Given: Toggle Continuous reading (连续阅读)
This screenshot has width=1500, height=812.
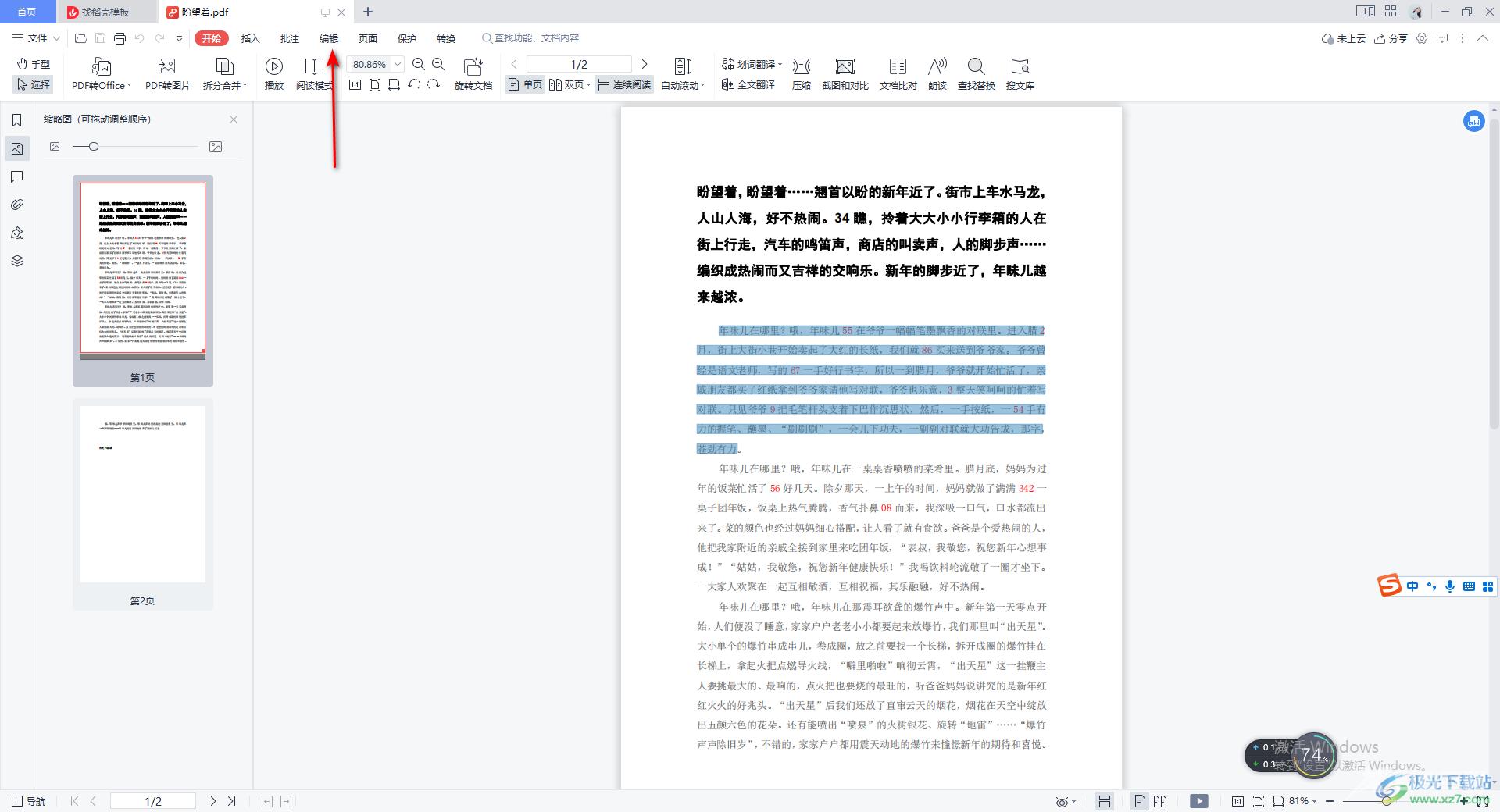Looking at the screenshot, I should click(624, 84).
